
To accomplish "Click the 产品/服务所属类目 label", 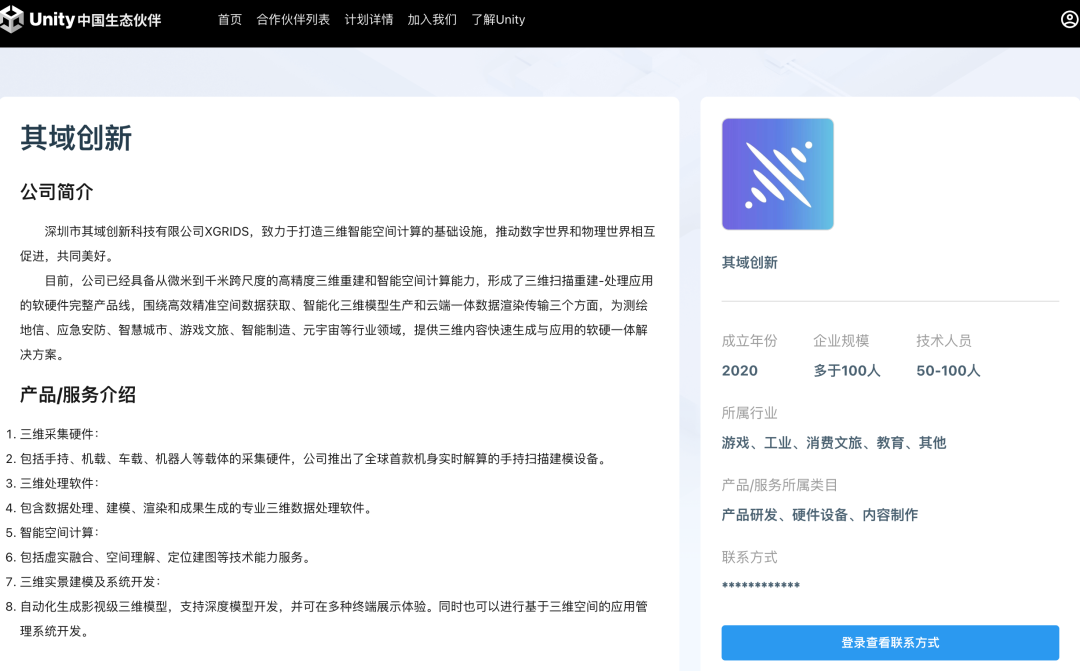I will click(x=779, y=485).
